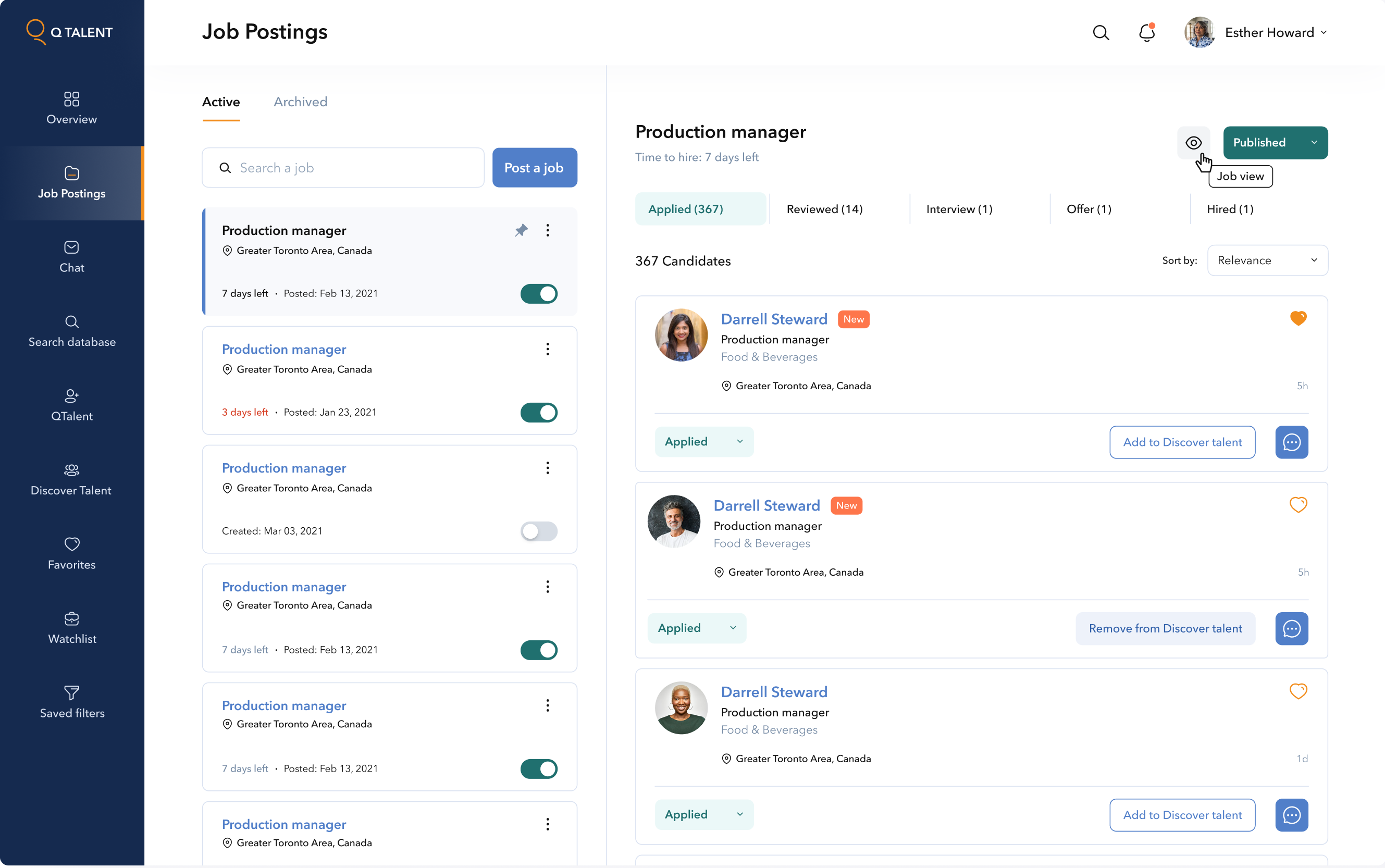Enable the job created Mar 03, 2021
1385x868 pixels.
538,531
